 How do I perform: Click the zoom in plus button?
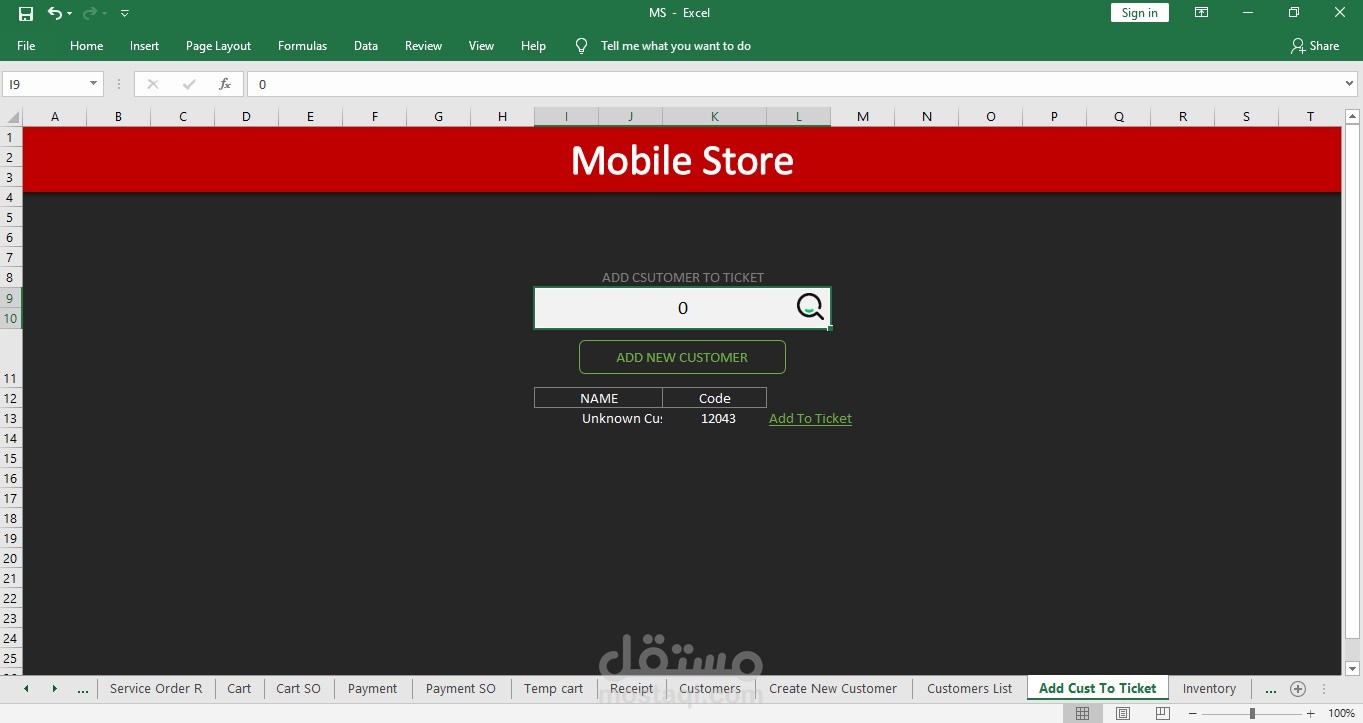pos(1311,714)
